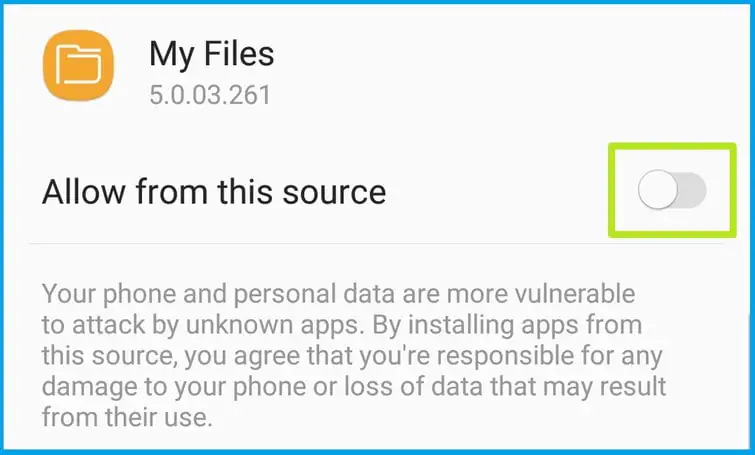Screen dimensions: 755x455
Task: Click the gray track of the switch
Action: pyautogui.click(x=692, y=190)
